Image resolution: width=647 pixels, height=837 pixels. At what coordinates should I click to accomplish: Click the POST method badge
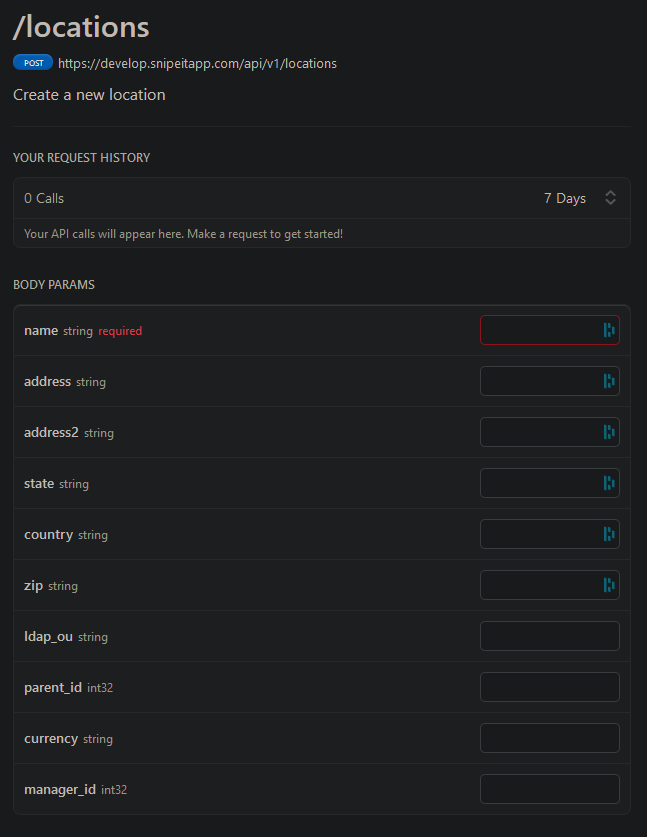click(31, 62)
